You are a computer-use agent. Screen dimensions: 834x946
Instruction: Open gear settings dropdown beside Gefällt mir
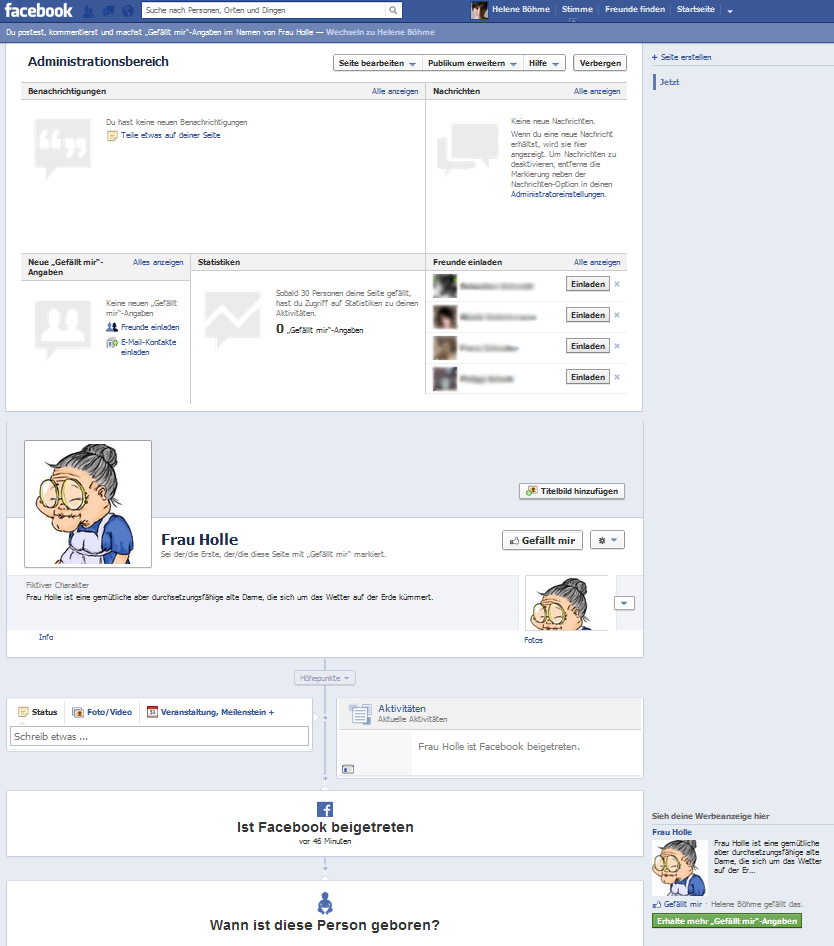point(607,541)
